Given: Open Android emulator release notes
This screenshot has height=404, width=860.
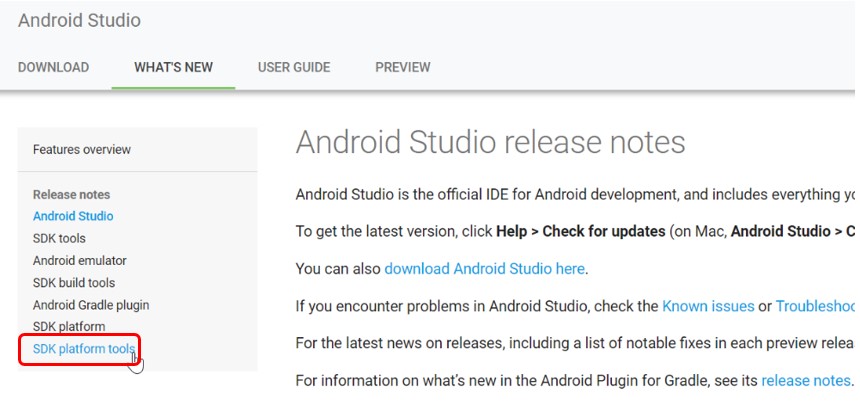Looking at the screenshot, I should (x=80, y=260).
